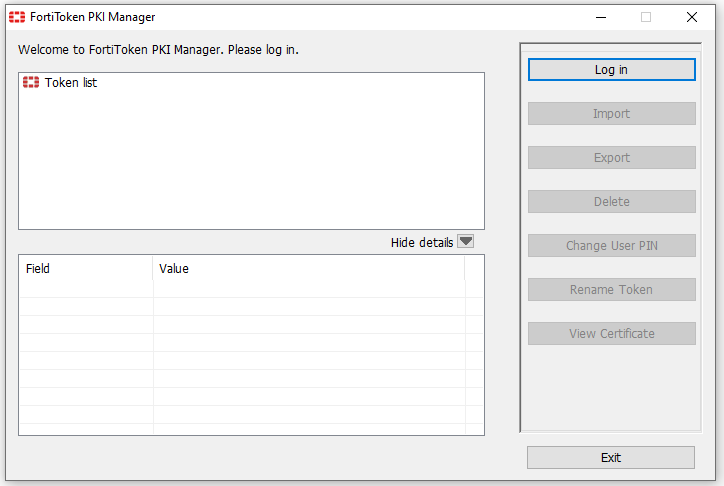Exit the FortiToken PKI Manager
724x486 pixels.
610,457
